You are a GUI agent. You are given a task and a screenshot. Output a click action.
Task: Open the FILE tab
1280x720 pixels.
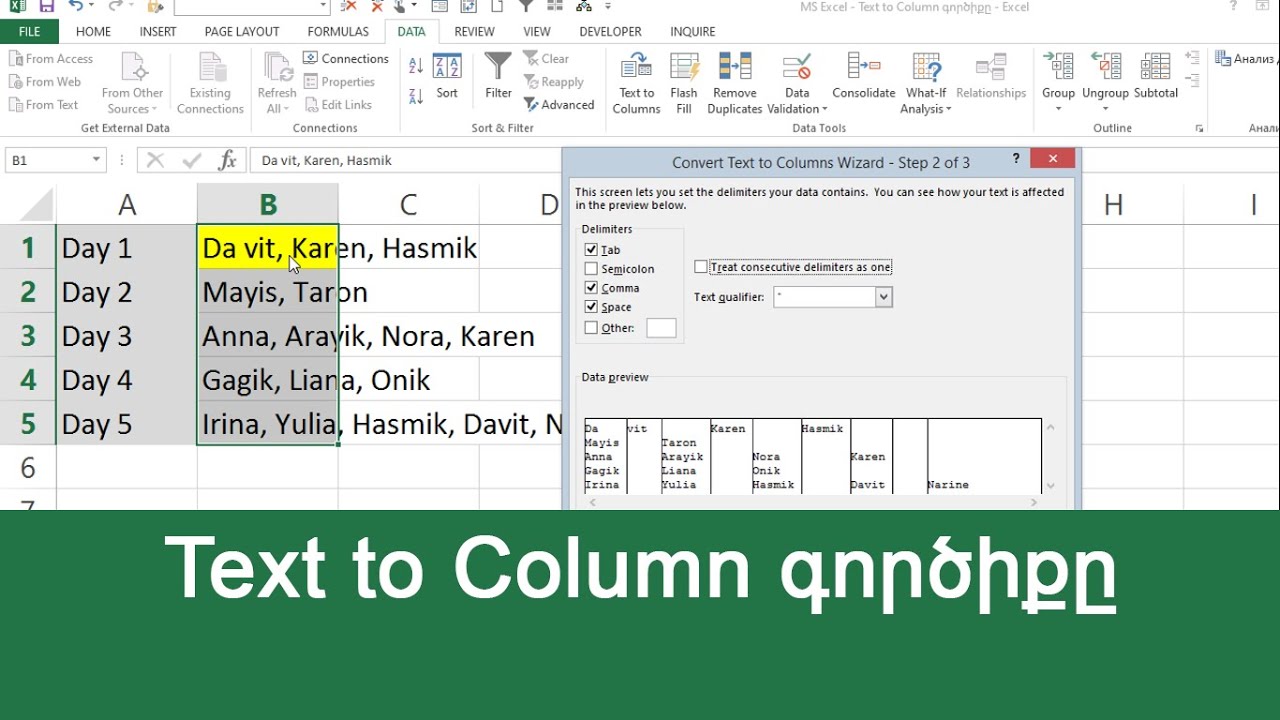click(x=30, y=32)
